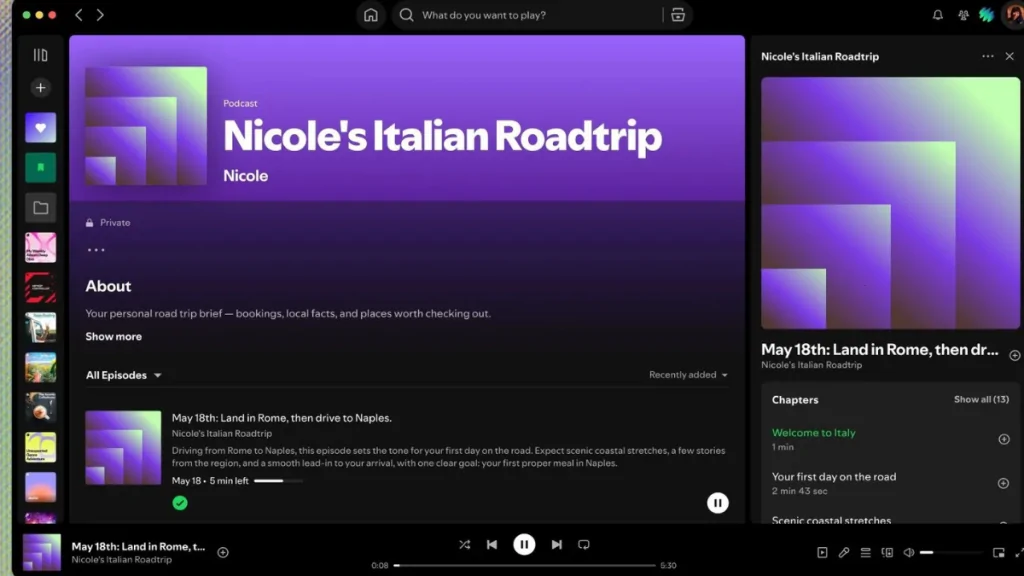Image resolution: width=1024 pixels, height=576 pixels.
Task: Click Show all (13) chapters
Action: pos(981,400)
